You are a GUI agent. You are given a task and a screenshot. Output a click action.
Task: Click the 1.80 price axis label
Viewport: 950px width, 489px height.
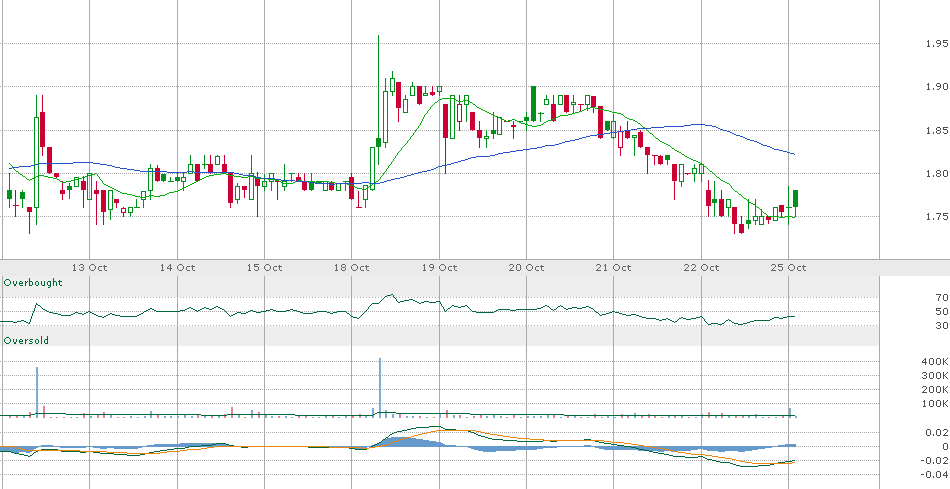point(937,174)
